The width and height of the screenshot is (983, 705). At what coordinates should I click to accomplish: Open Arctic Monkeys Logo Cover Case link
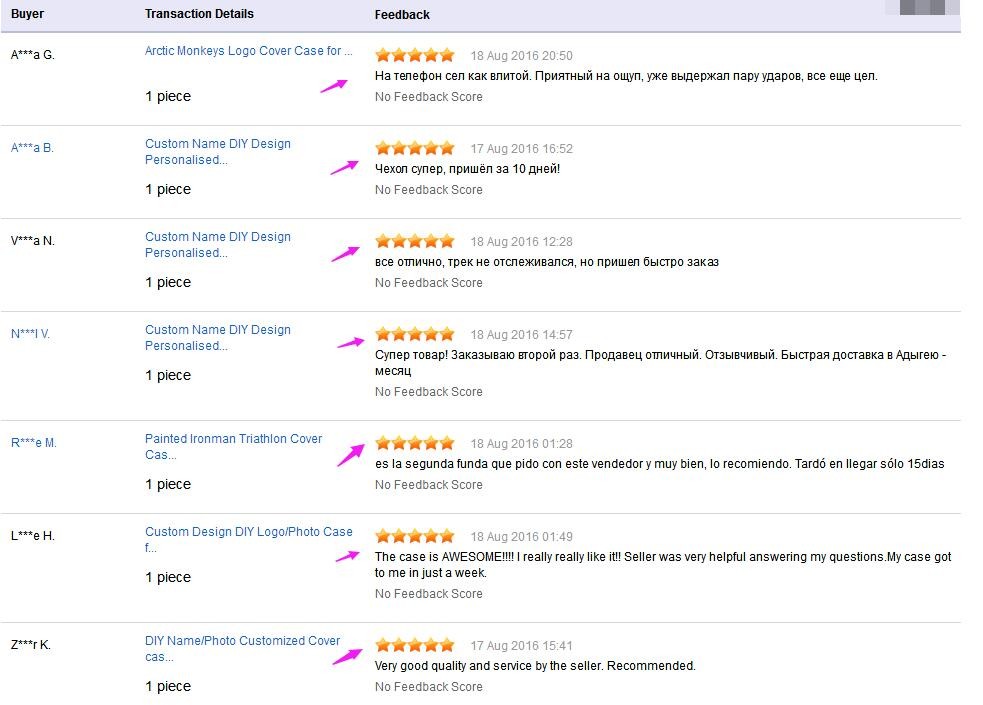coord(248,51)
